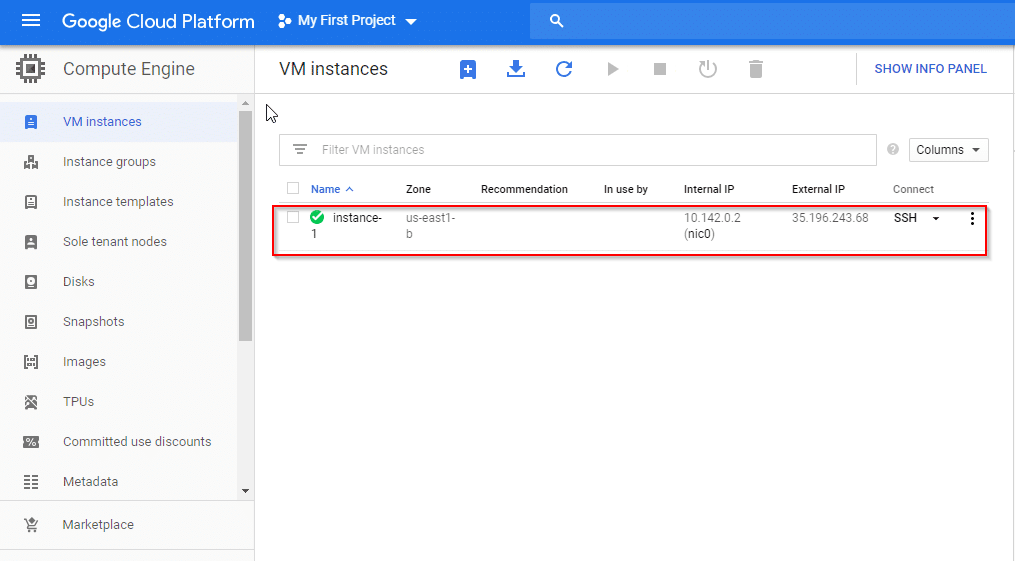
Task: Click the external IP 35.196.243.68
Action: (830, 218)
